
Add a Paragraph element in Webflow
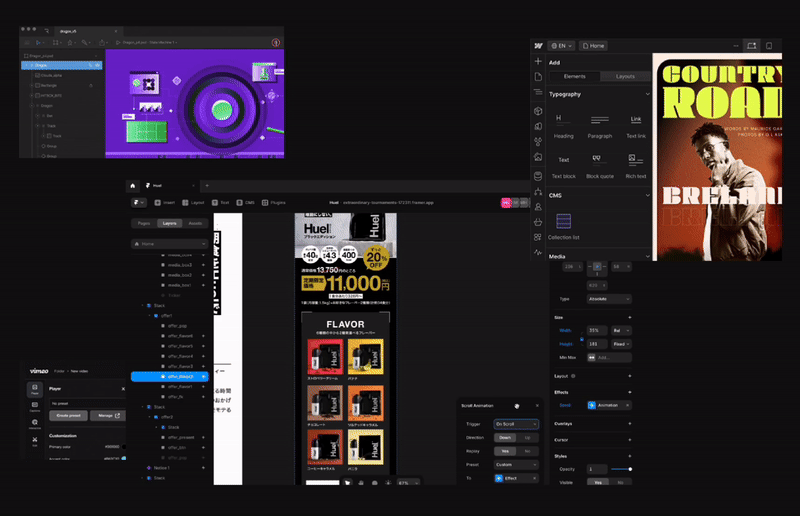tap(600, 126)
